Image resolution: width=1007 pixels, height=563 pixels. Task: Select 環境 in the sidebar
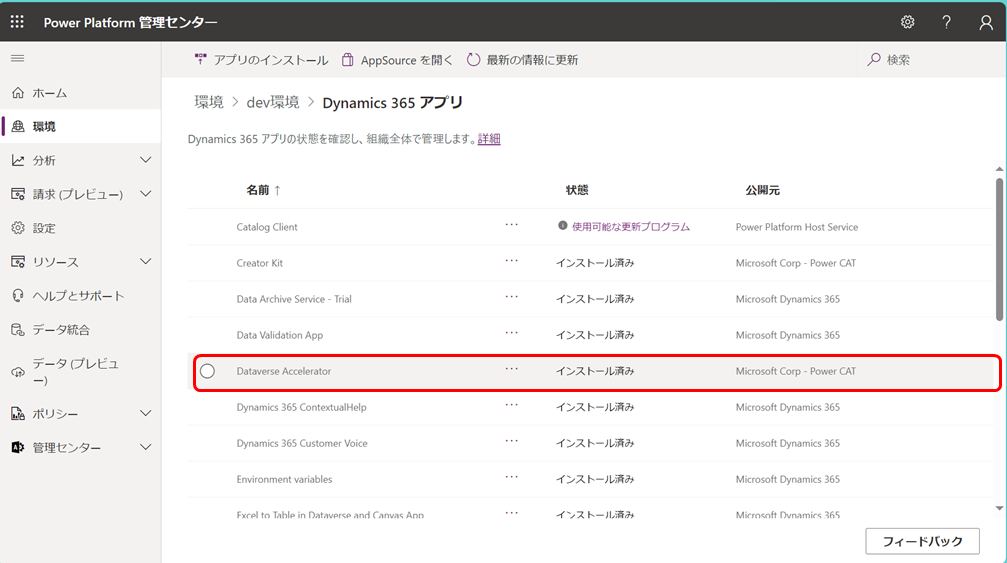point(80,126)
